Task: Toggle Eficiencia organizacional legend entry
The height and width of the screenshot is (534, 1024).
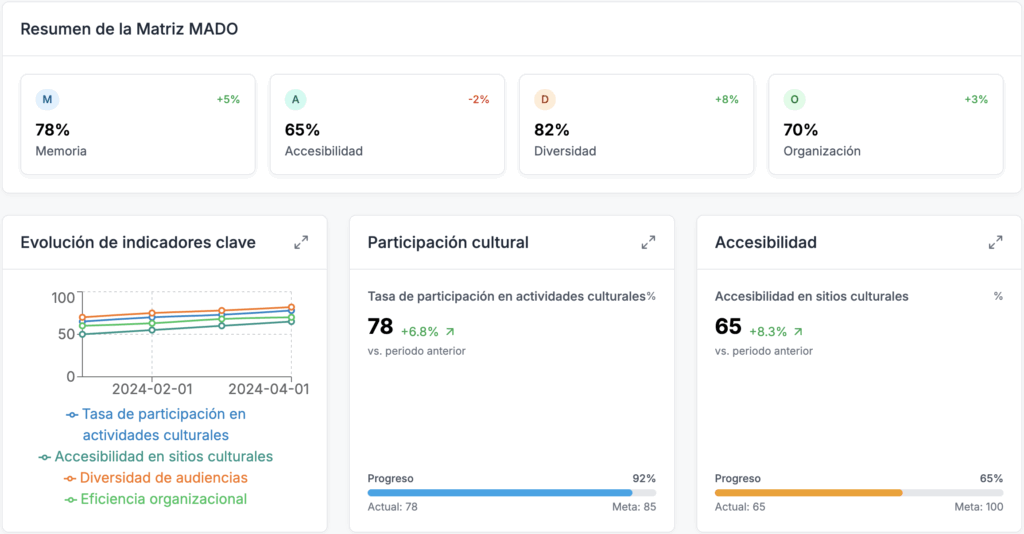Action: [x=163, y=499]
